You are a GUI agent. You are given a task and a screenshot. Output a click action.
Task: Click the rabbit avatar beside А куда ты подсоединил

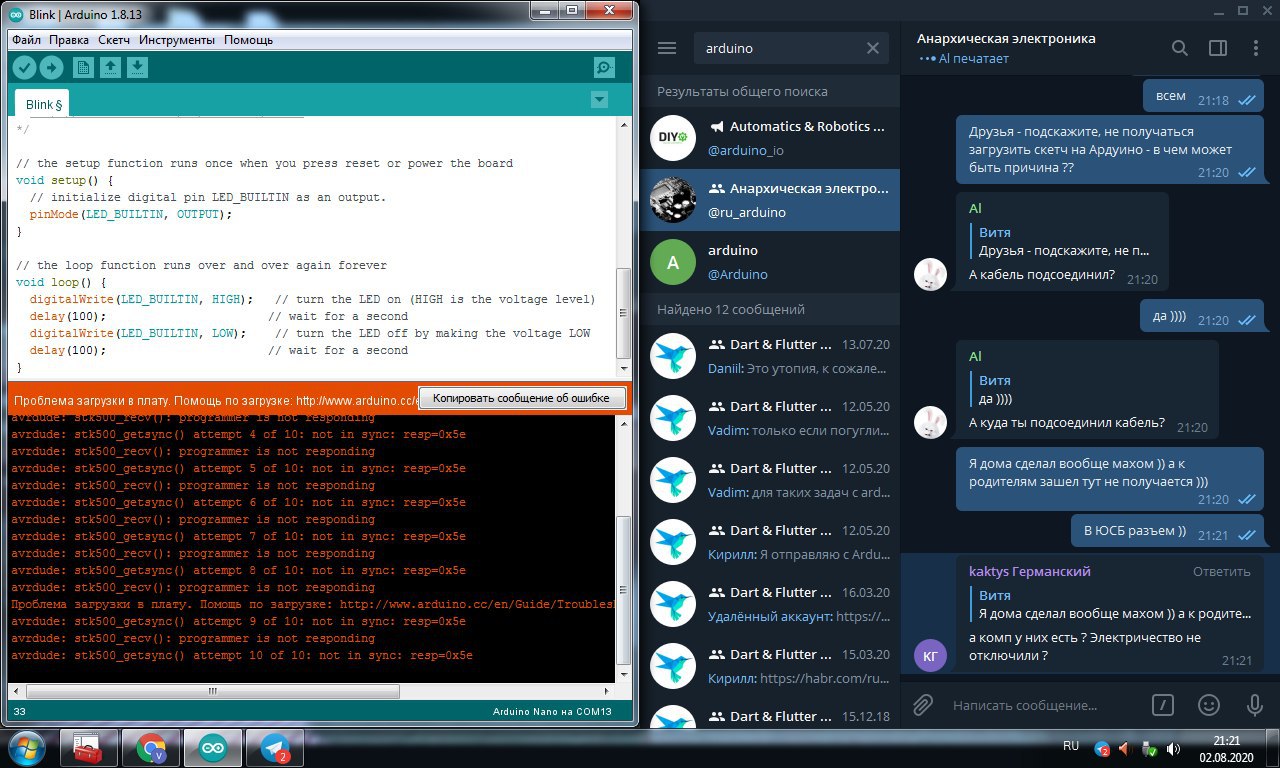tap(930, 422)
